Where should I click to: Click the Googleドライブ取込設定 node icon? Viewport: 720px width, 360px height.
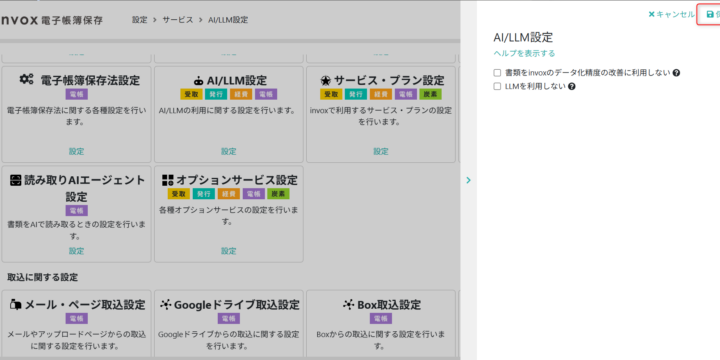click(x=165, y=304)
